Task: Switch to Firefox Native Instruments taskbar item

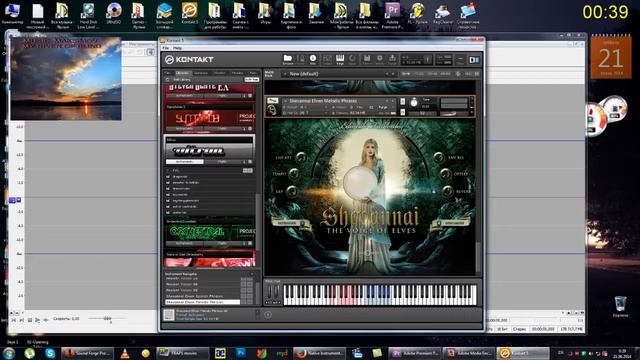Action: point(320,353)
